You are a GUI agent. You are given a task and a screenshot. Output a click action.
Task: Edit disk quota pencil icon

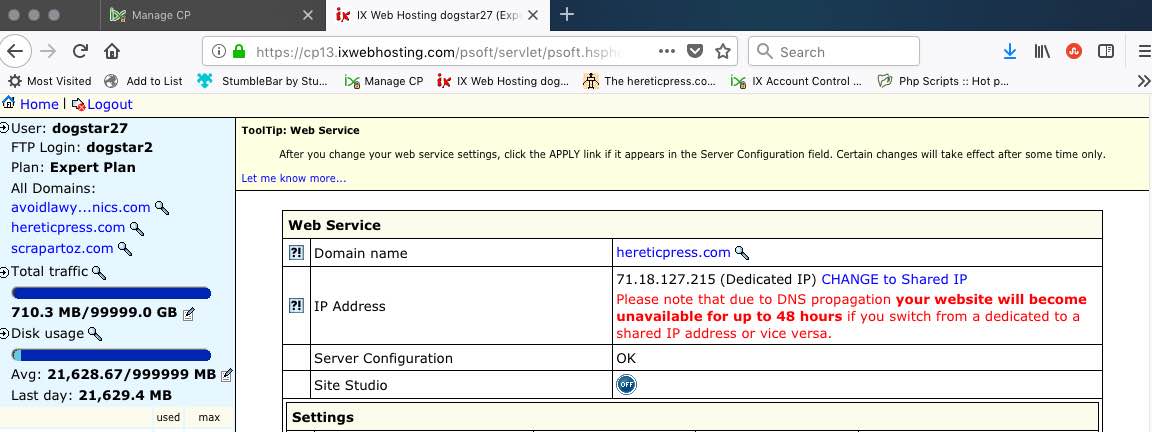[226, 375]
